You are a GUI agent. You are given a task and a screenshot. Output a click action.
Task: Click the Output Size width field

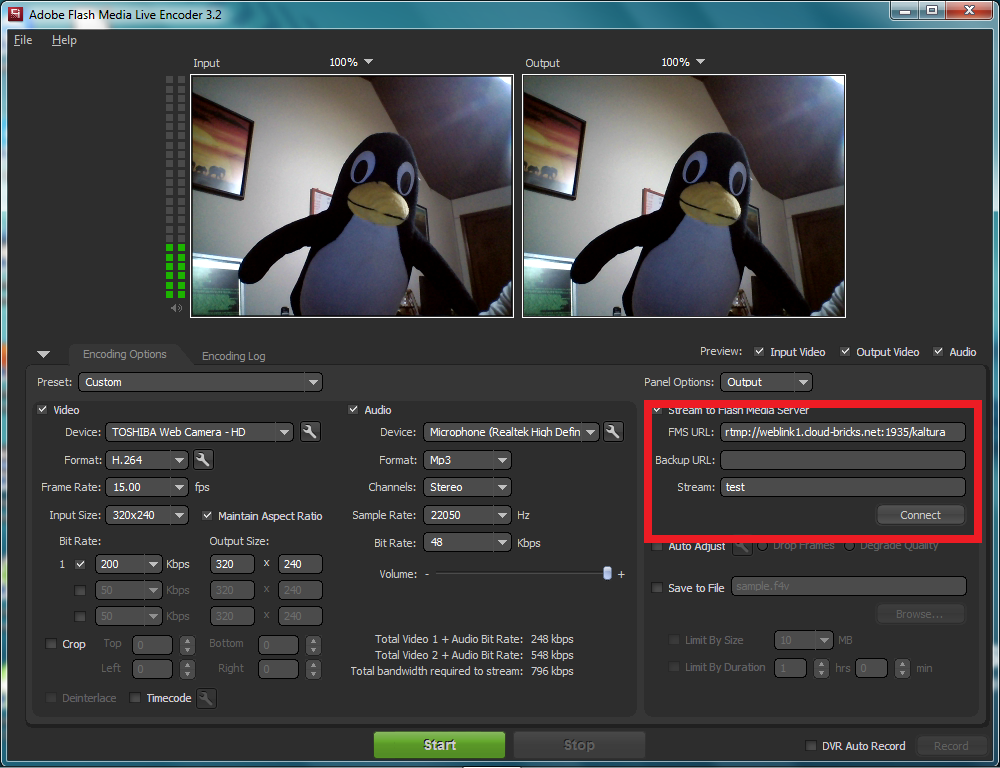click(232, 564)
